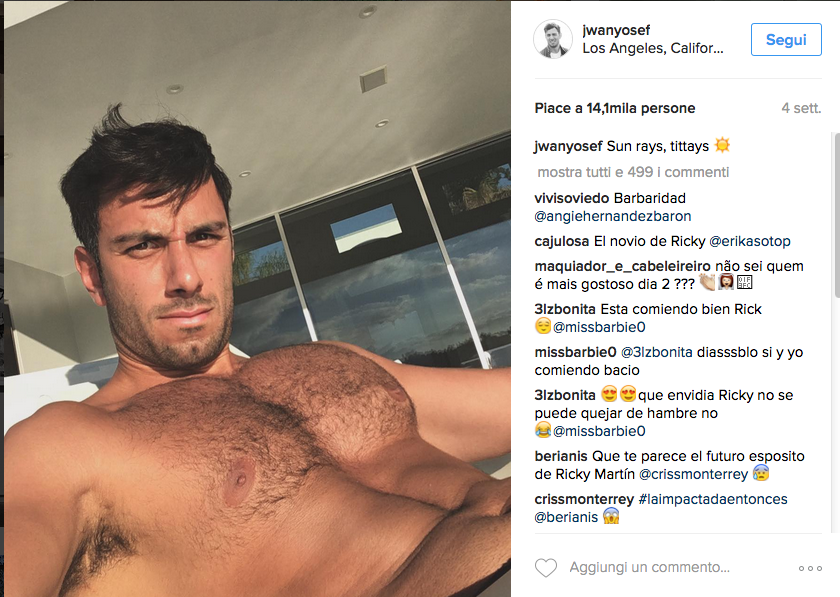Image resolution: width=840 pixels, height=597 pixels.
Task: Click the Segui follow button
Action: (786, 40)
